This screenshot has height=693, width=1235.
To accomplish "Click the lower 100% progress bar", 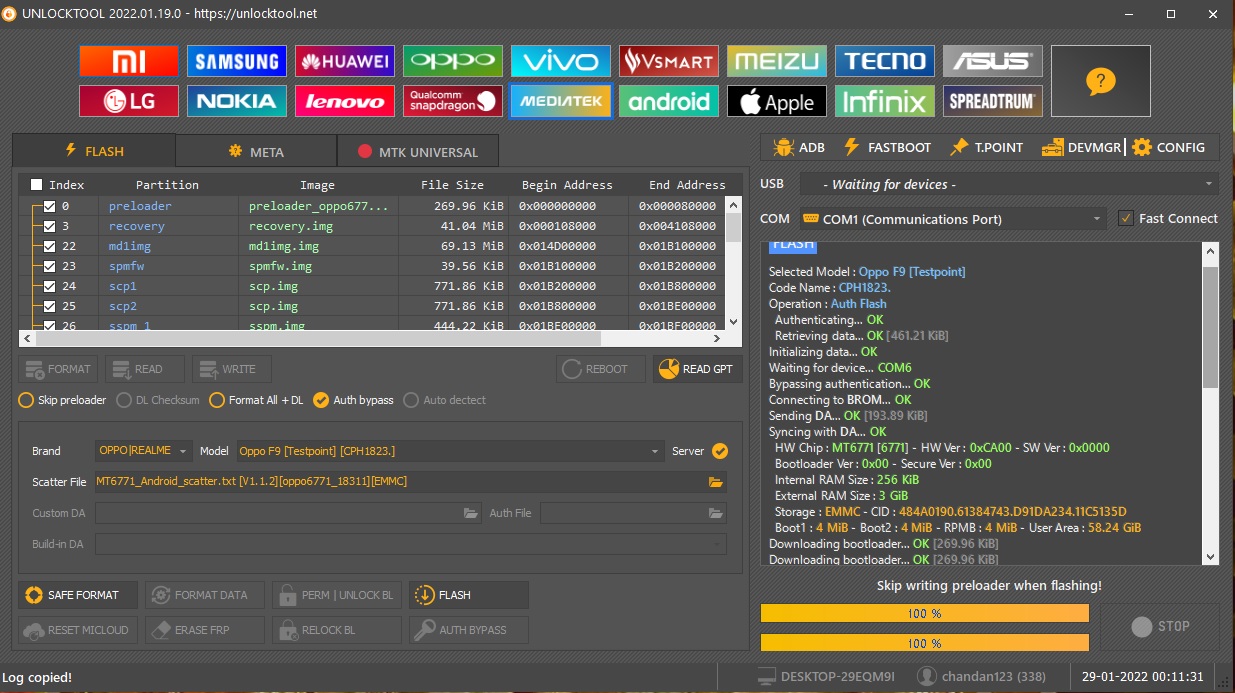I will (x=925, y=642).
